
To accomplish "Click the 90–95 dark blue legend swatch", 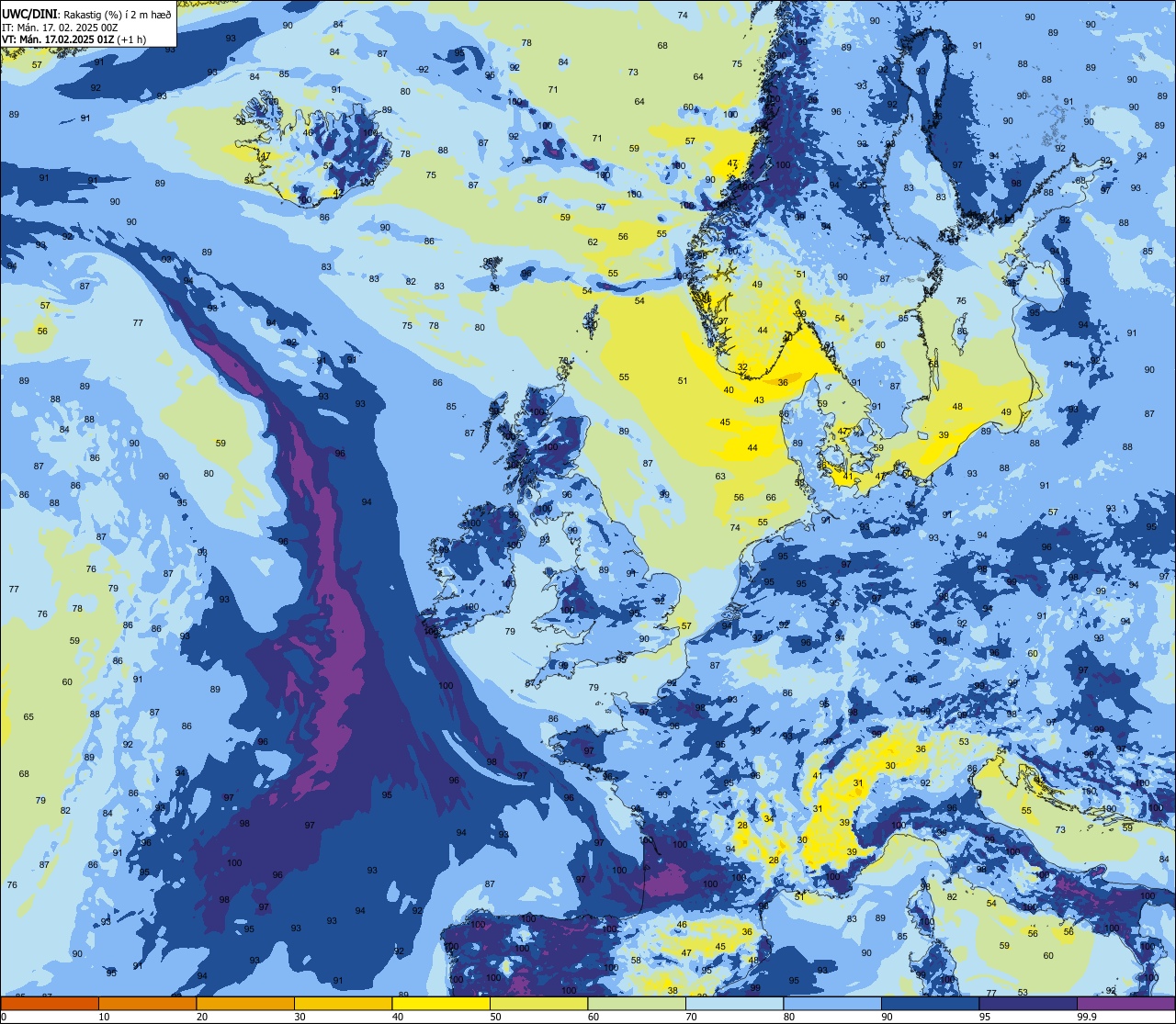I will tap(930, 1003).
